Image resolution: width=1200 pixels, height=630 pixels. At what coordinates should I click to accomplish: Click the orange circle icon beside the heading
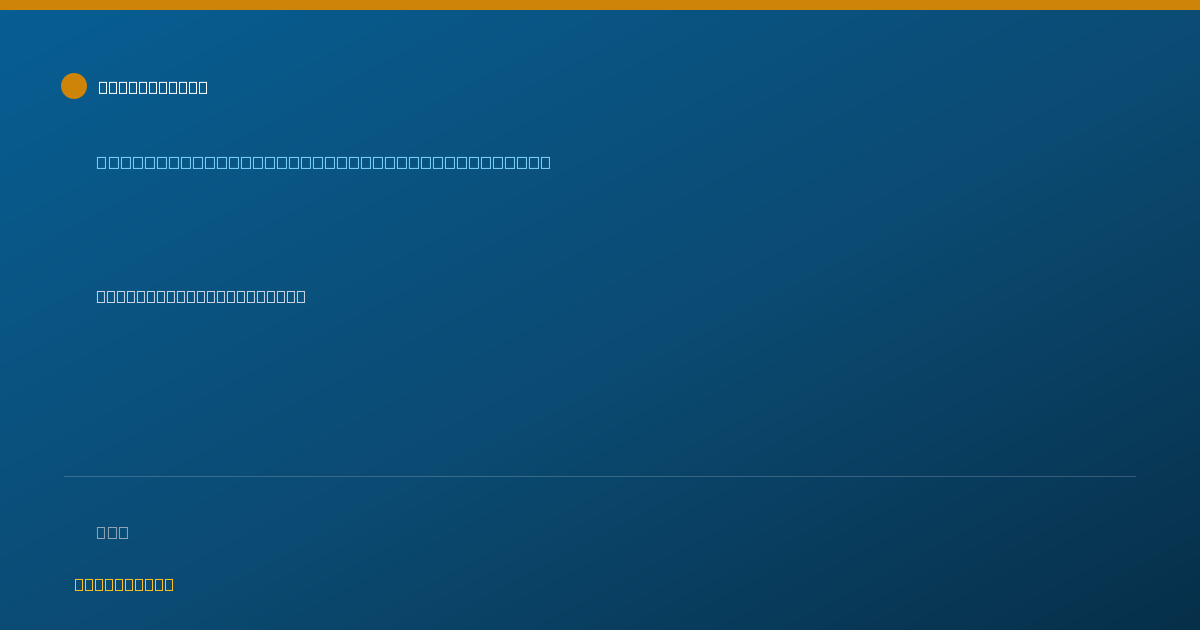click(x=74, y=86)
